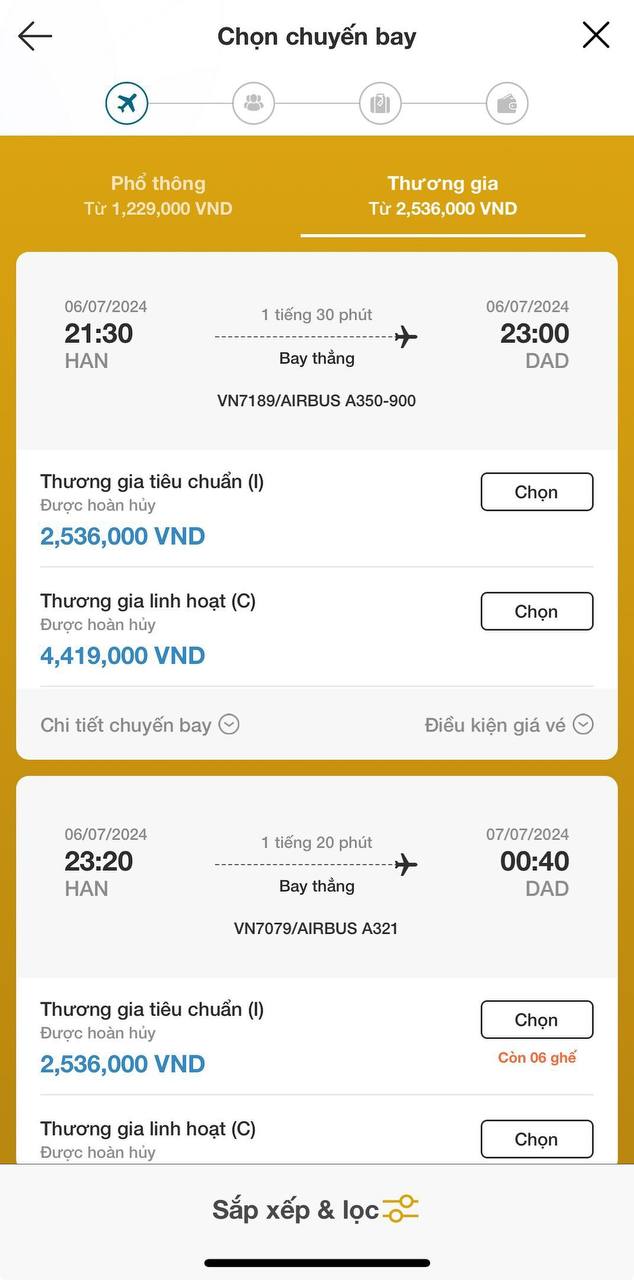Select the Thương gia fare tab

point(443,196)
